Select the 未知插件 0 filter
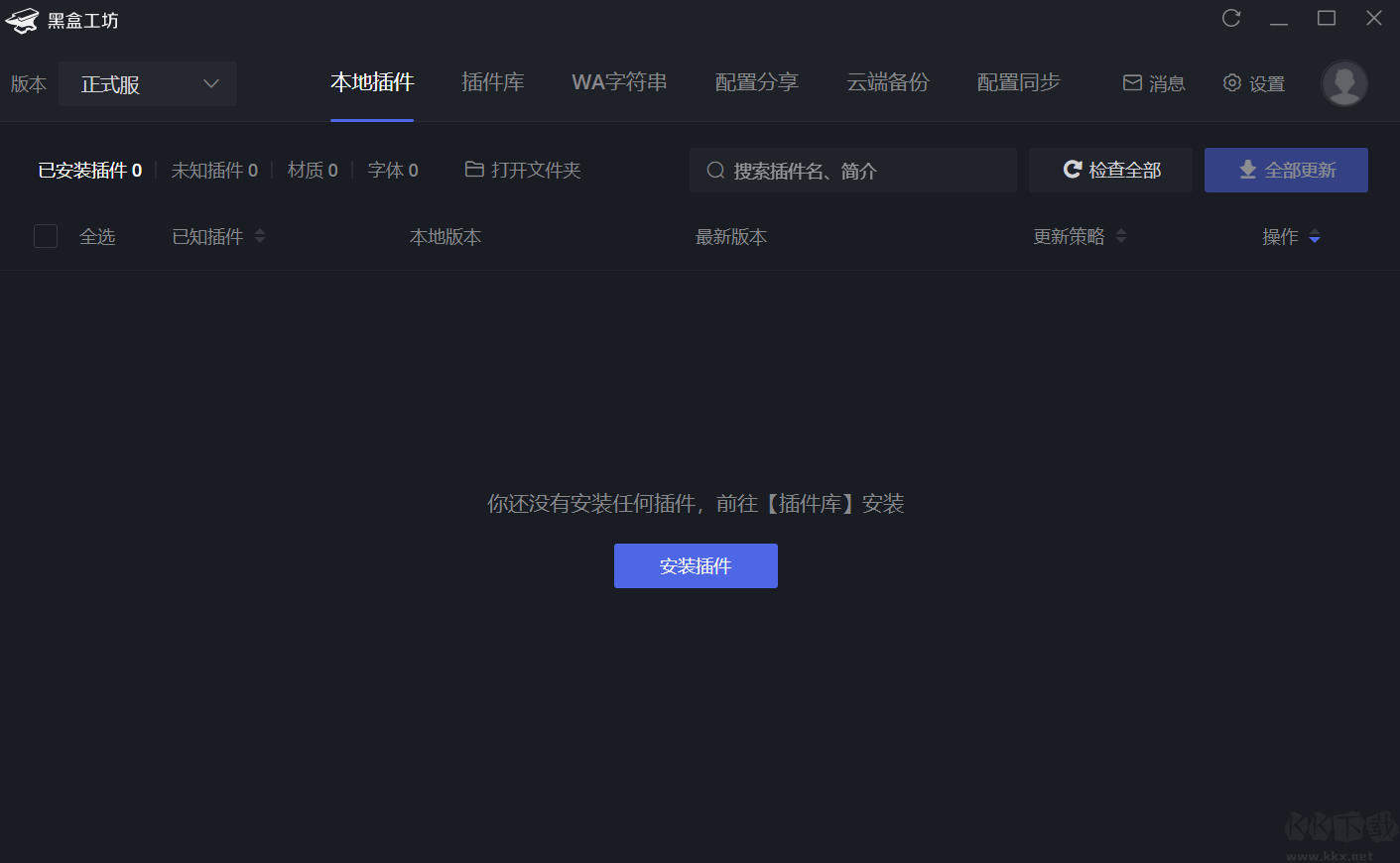 (x=214, y=171)
